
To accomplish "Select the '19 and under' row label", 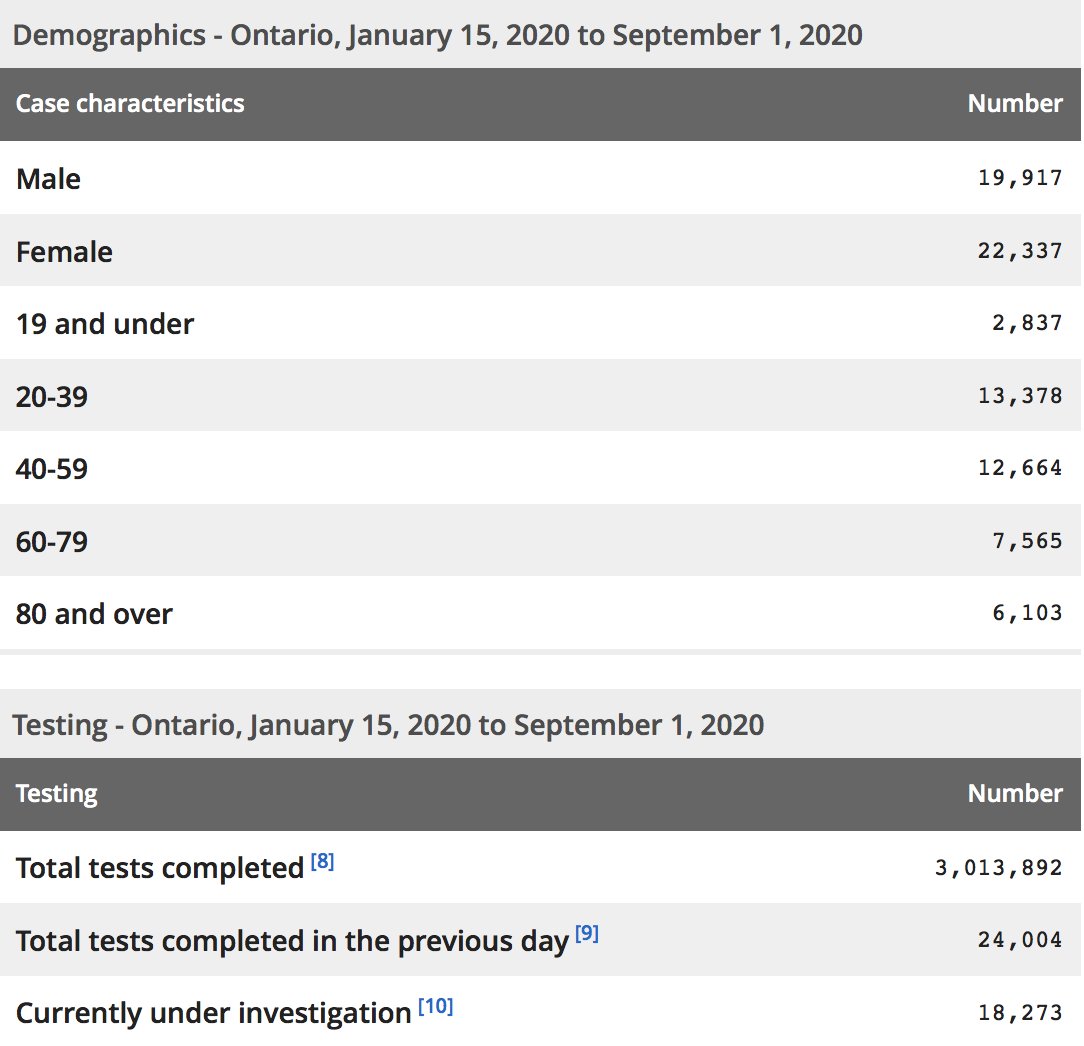I will pos(105,324).
